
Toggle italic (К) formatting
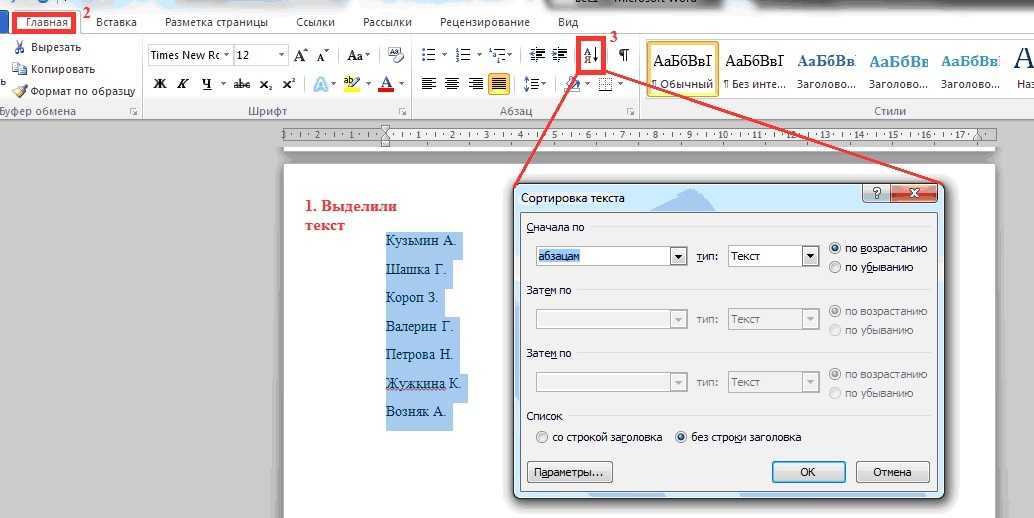click(183, 84)
